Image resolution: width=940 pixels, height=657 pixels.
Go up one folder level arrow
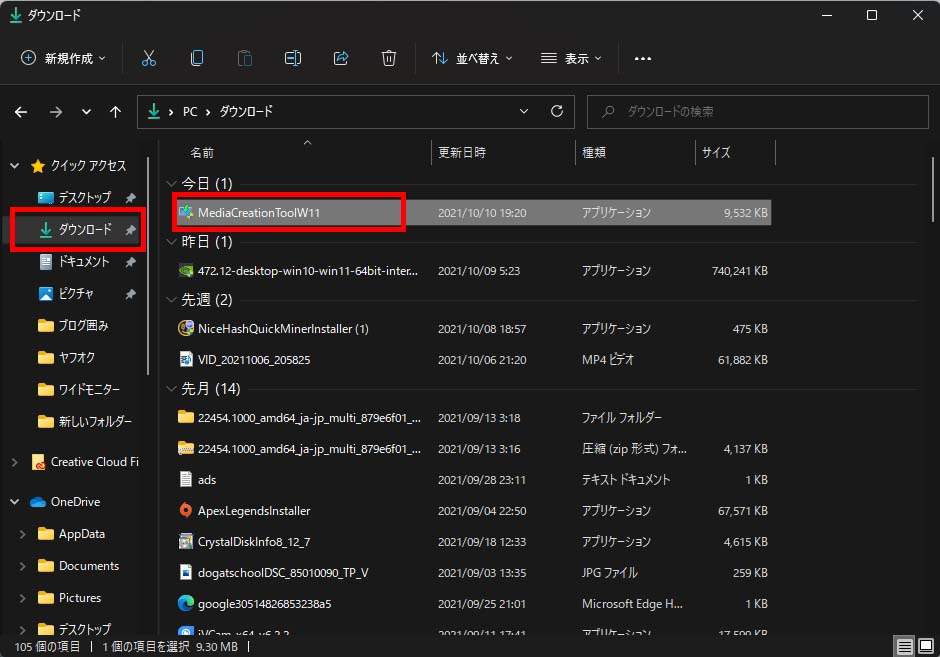[x=116, y=112]
